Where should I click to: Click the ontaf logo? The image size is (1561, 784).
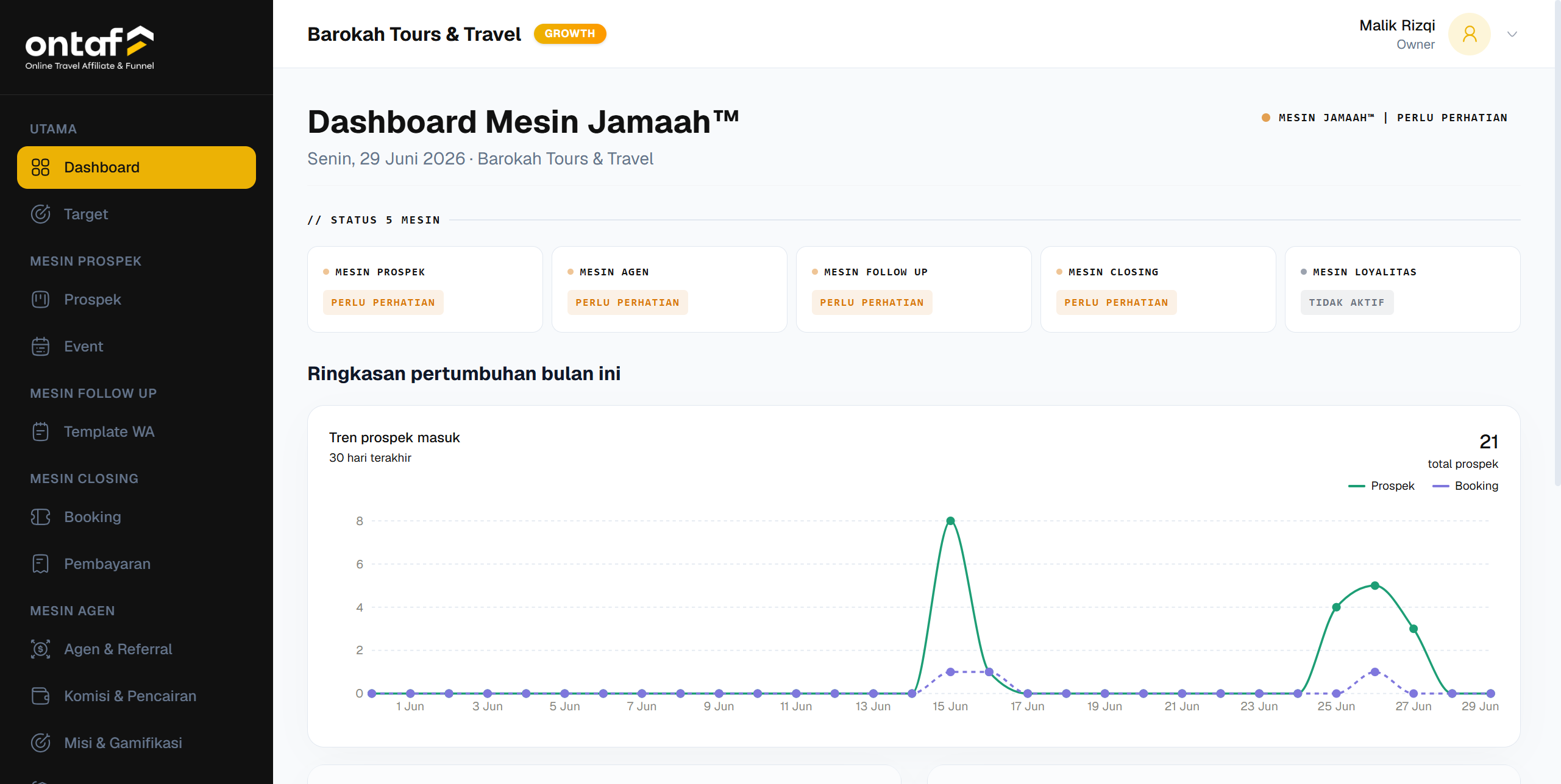point(90,48)
